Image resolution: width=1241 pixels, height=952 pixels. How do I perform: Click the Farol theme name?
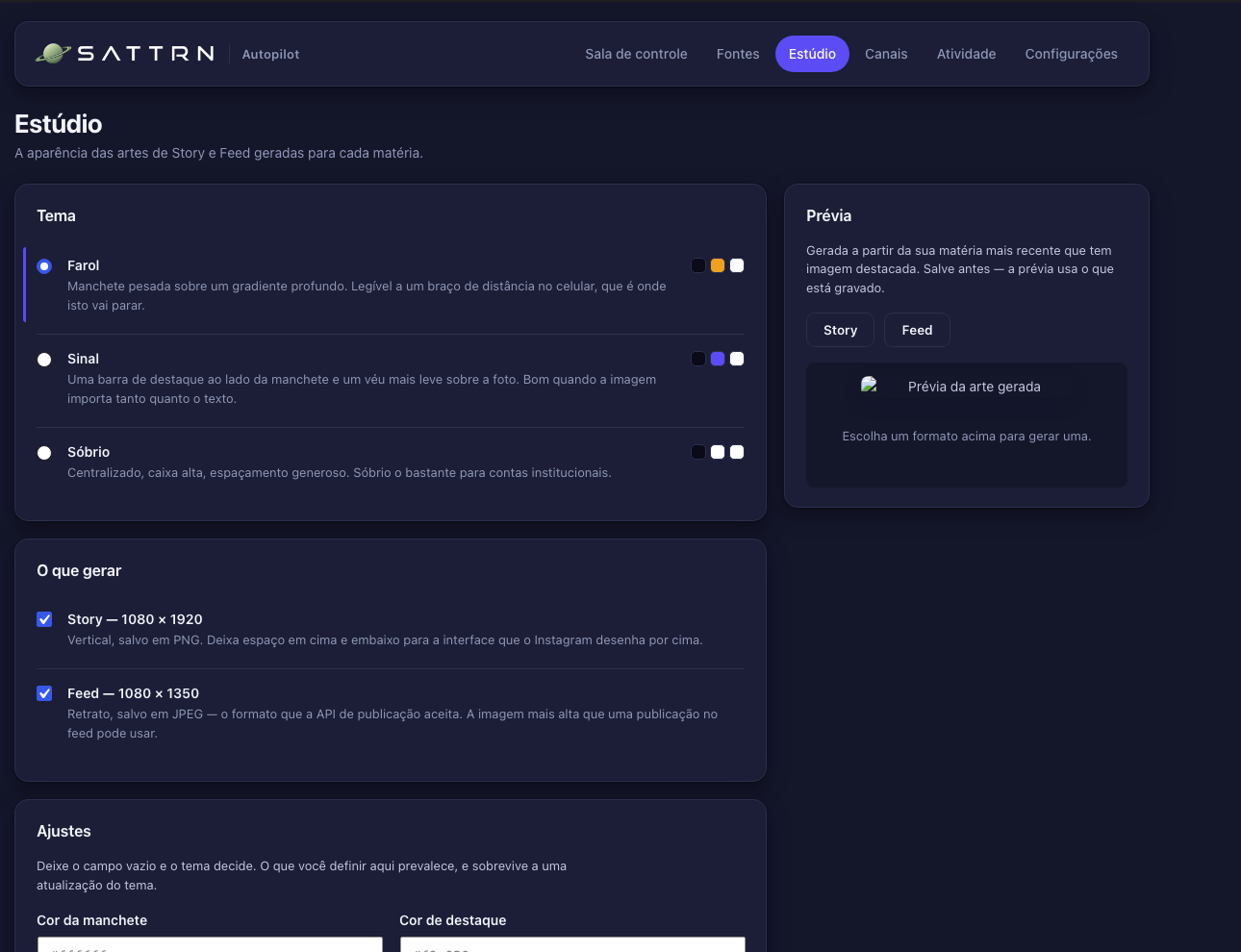click(x=83, y=265)
